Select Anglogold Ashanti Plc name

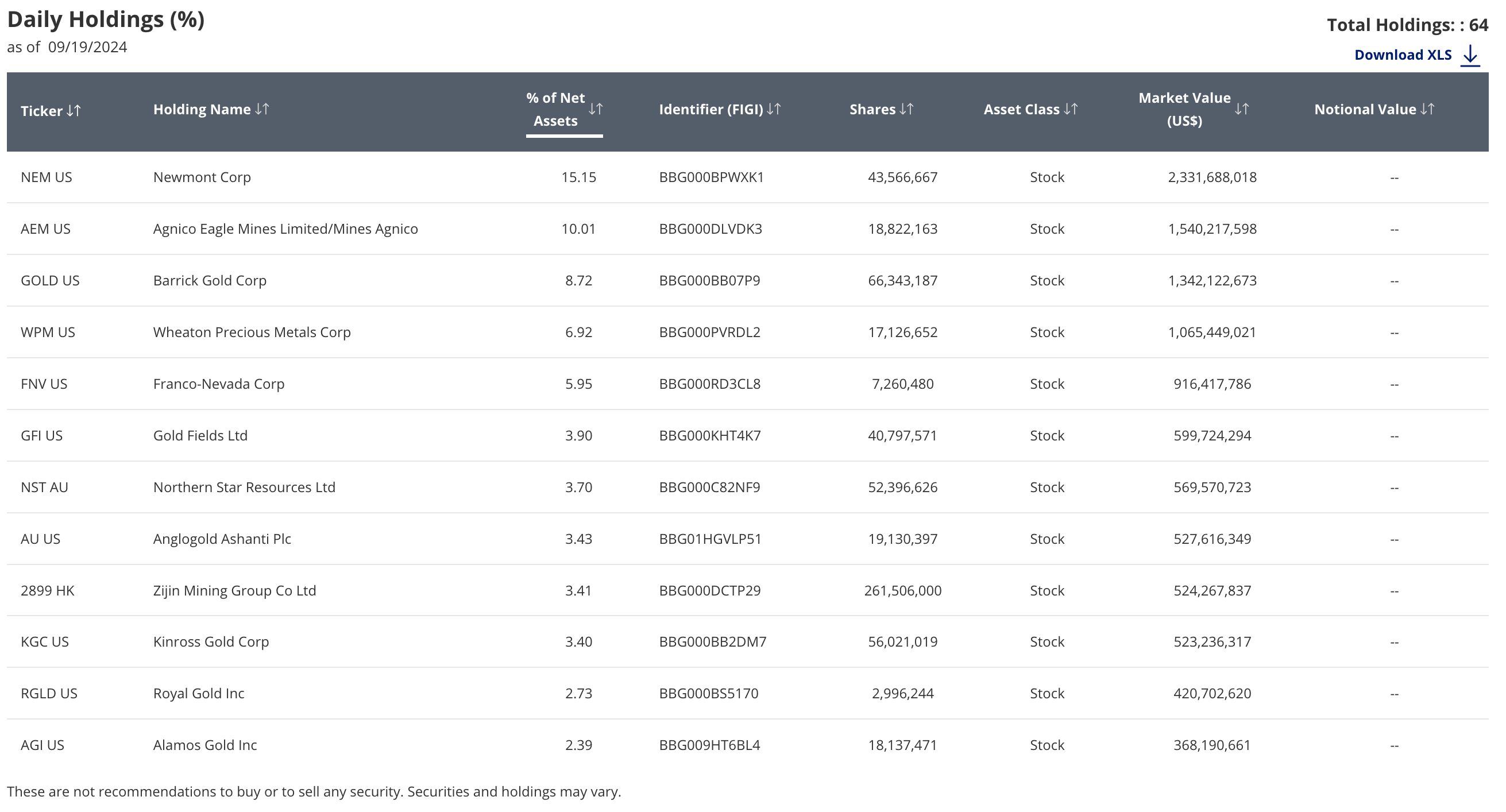tap(222, 539)
